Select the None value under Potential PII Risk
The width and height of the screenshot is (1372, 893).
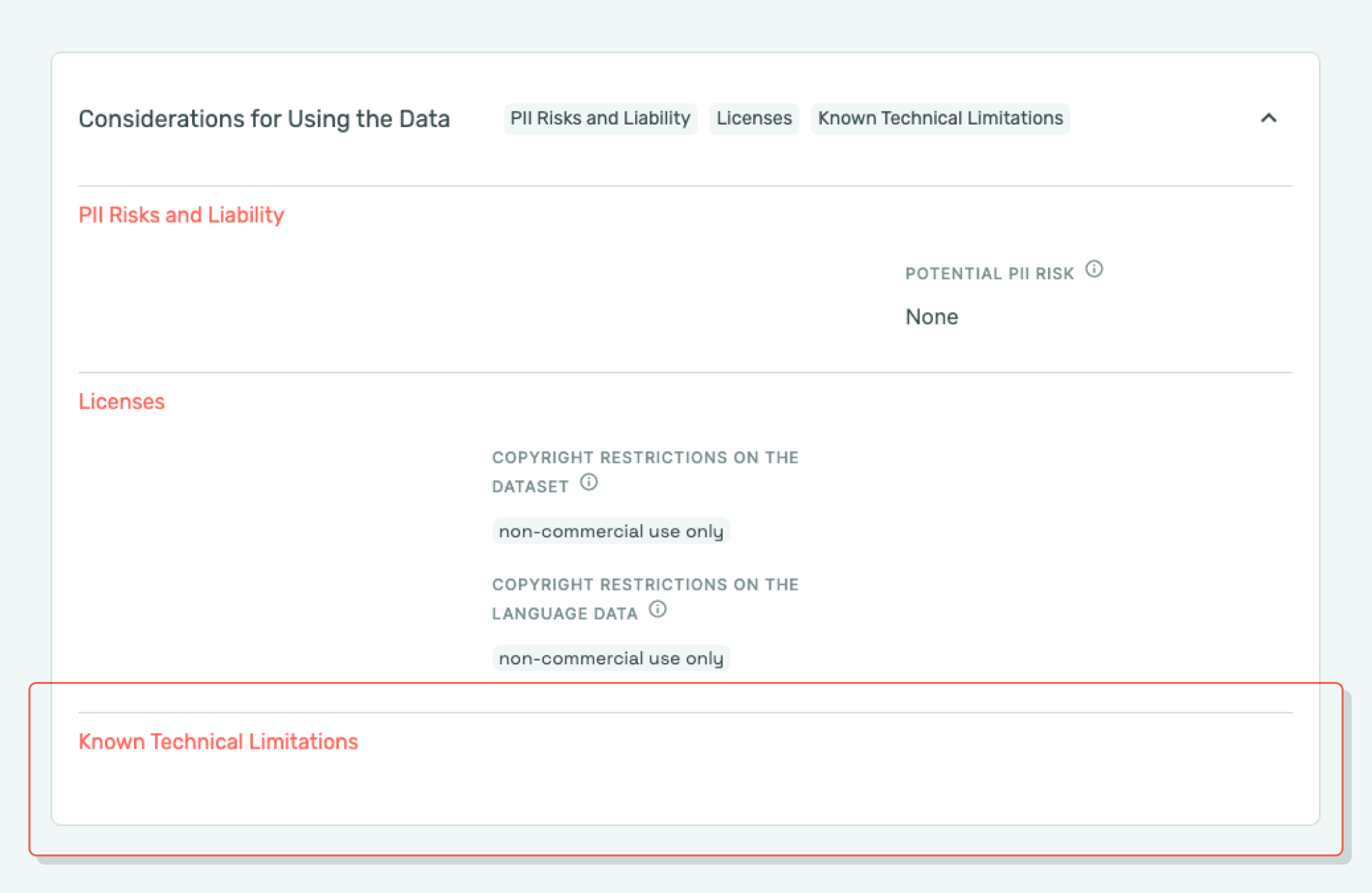pyautogui.click(x=932, y=317)
